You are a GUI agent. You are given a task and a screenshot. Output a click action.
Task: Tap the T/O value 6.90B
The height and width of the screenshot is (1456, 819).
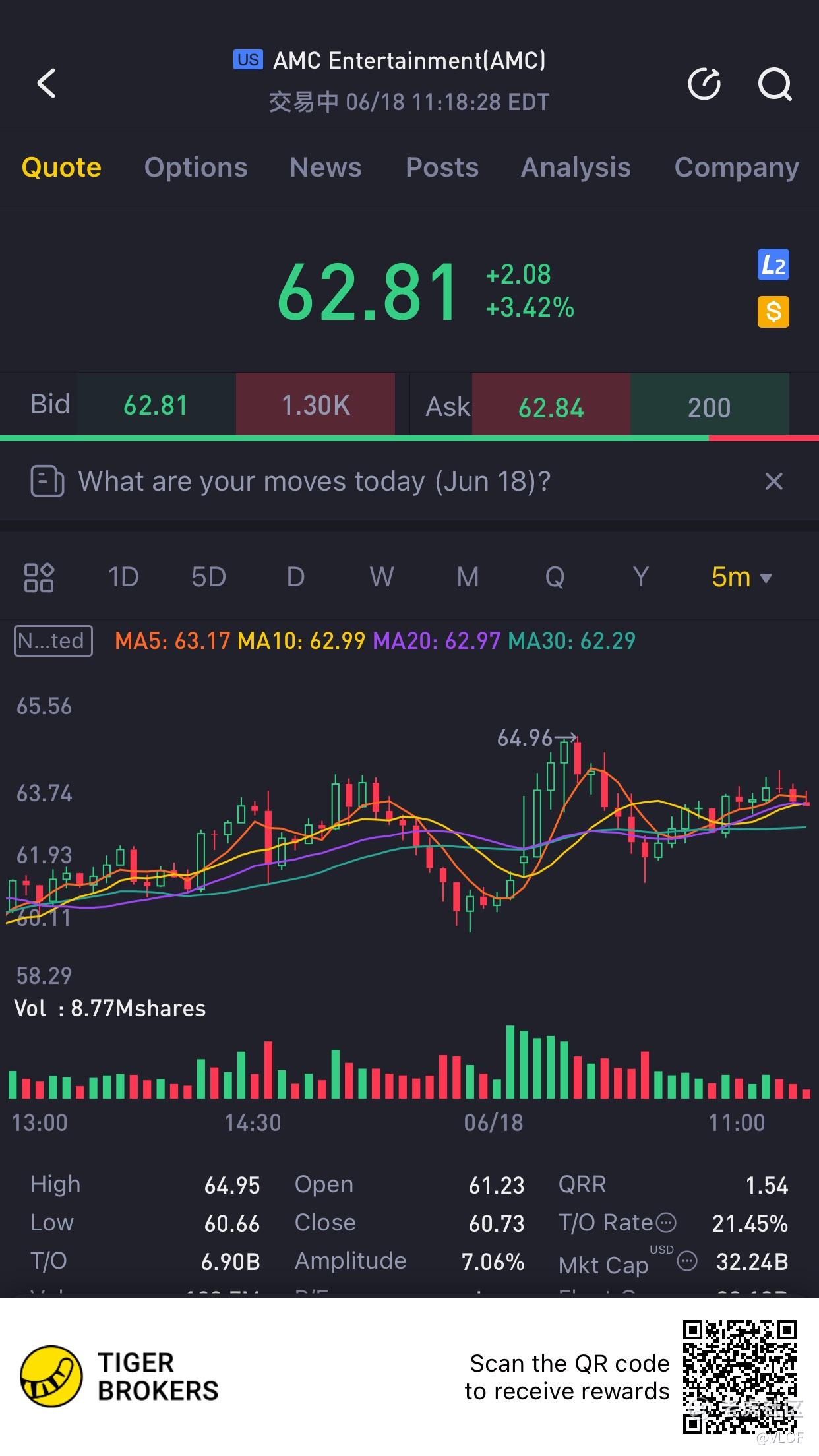231,1261
